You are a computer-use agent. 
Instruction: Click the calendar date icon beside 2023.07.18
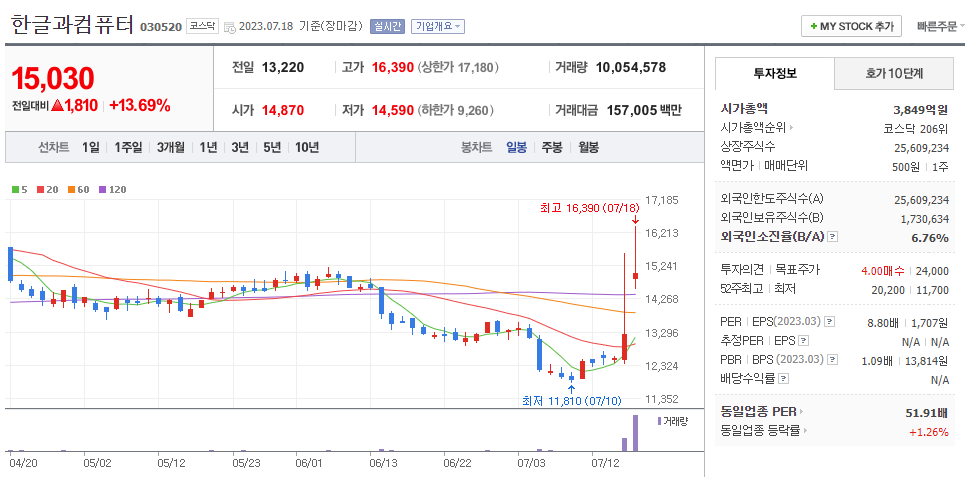(230, 27)
